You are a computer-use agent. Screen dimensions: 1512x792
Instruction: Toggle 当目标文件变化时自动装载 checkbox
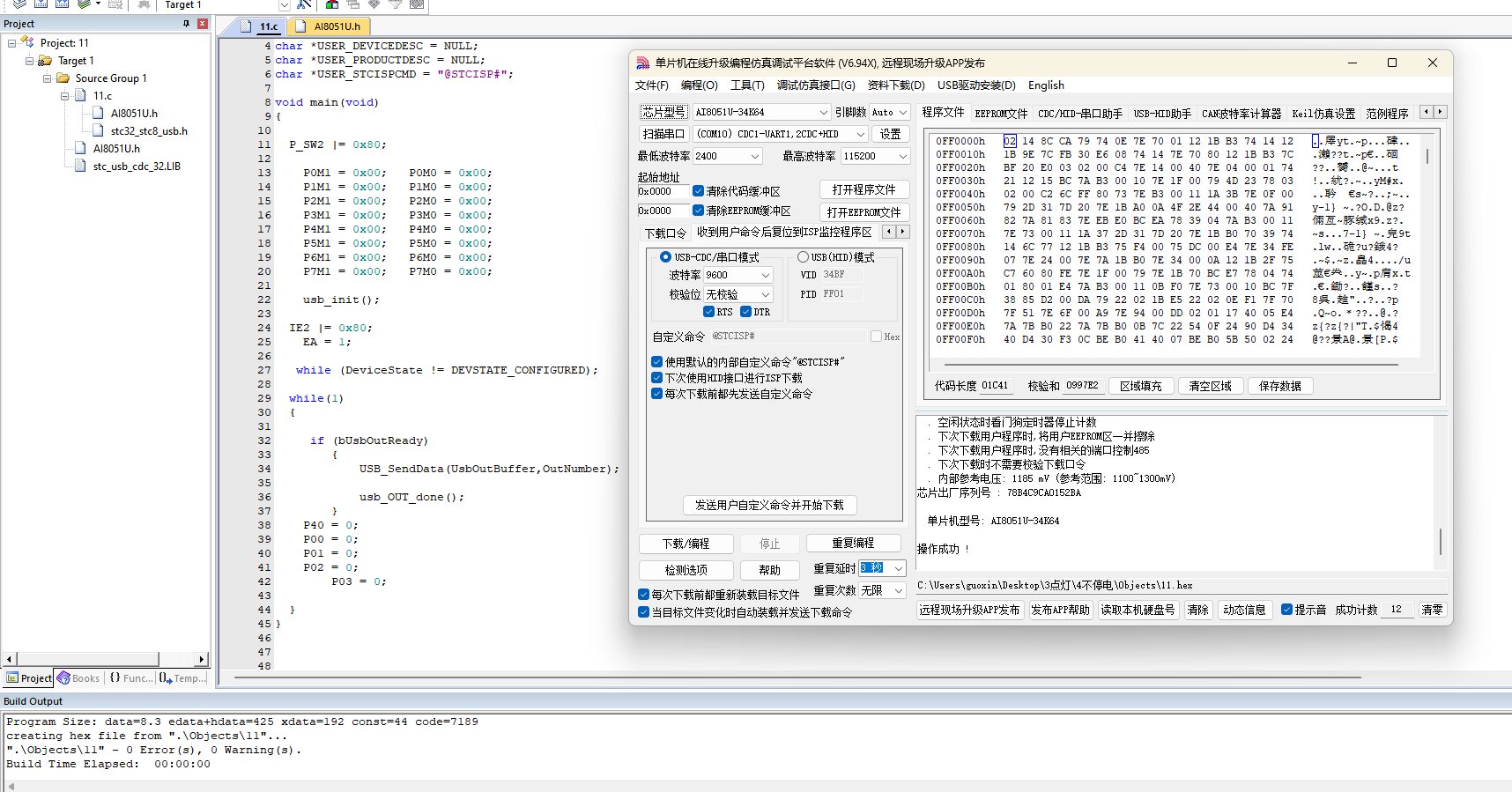(643, 612)
